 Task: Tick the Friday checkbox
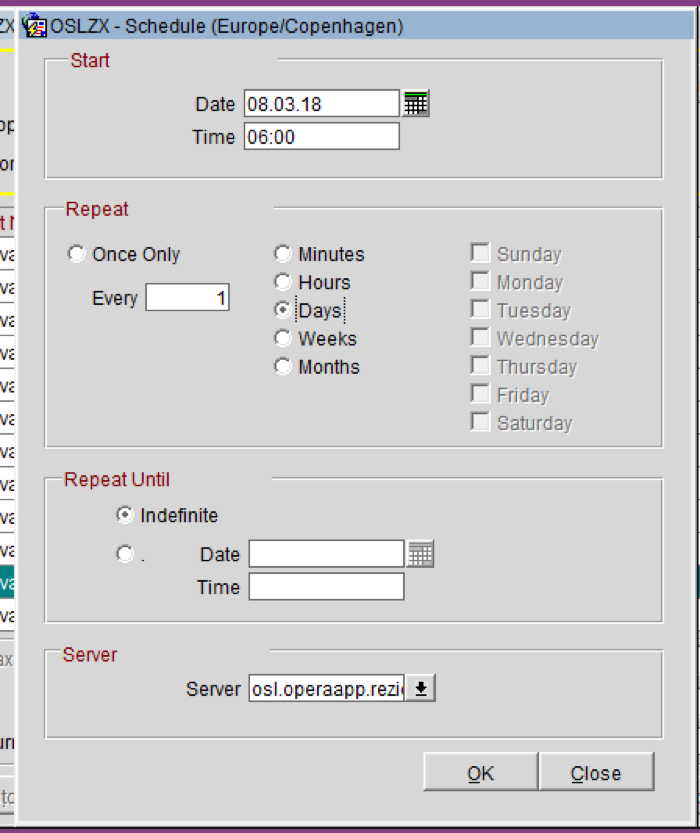480,394
